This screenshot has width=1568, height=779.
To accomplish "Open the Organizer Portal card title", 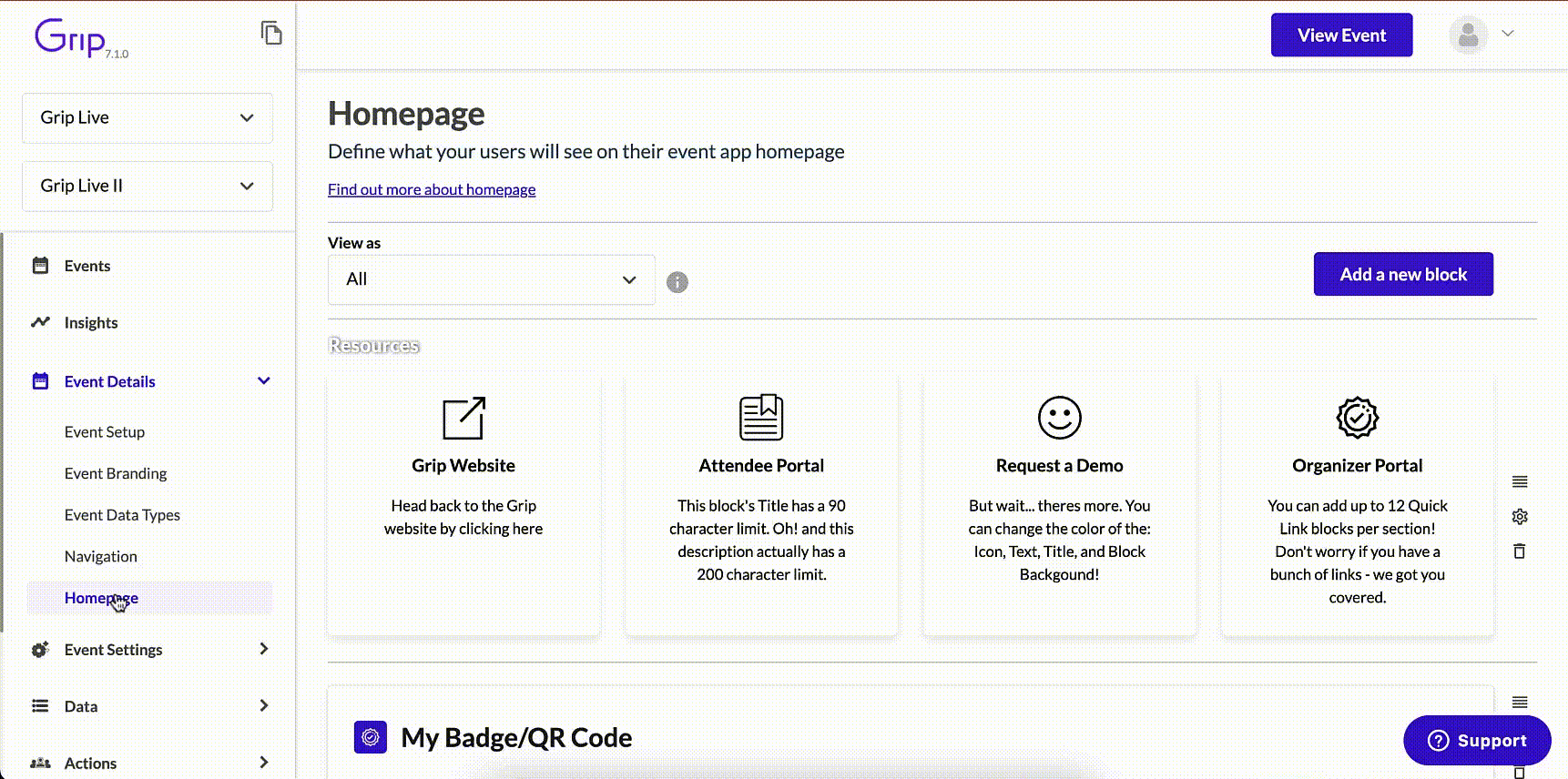I will [1358, 466].
